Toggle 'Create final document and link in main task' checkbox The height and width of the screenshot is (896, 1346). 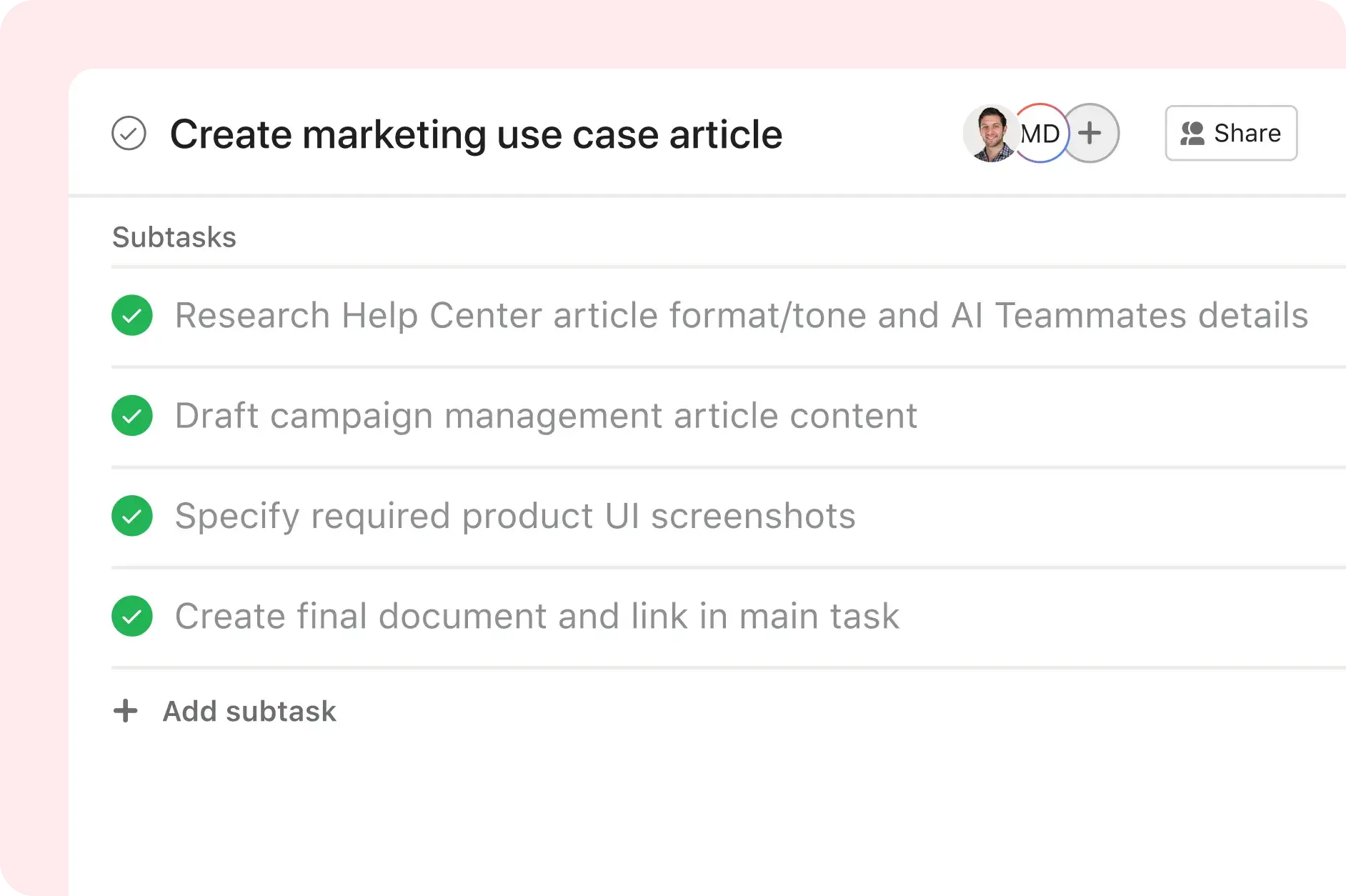click(x=132, y=616)
